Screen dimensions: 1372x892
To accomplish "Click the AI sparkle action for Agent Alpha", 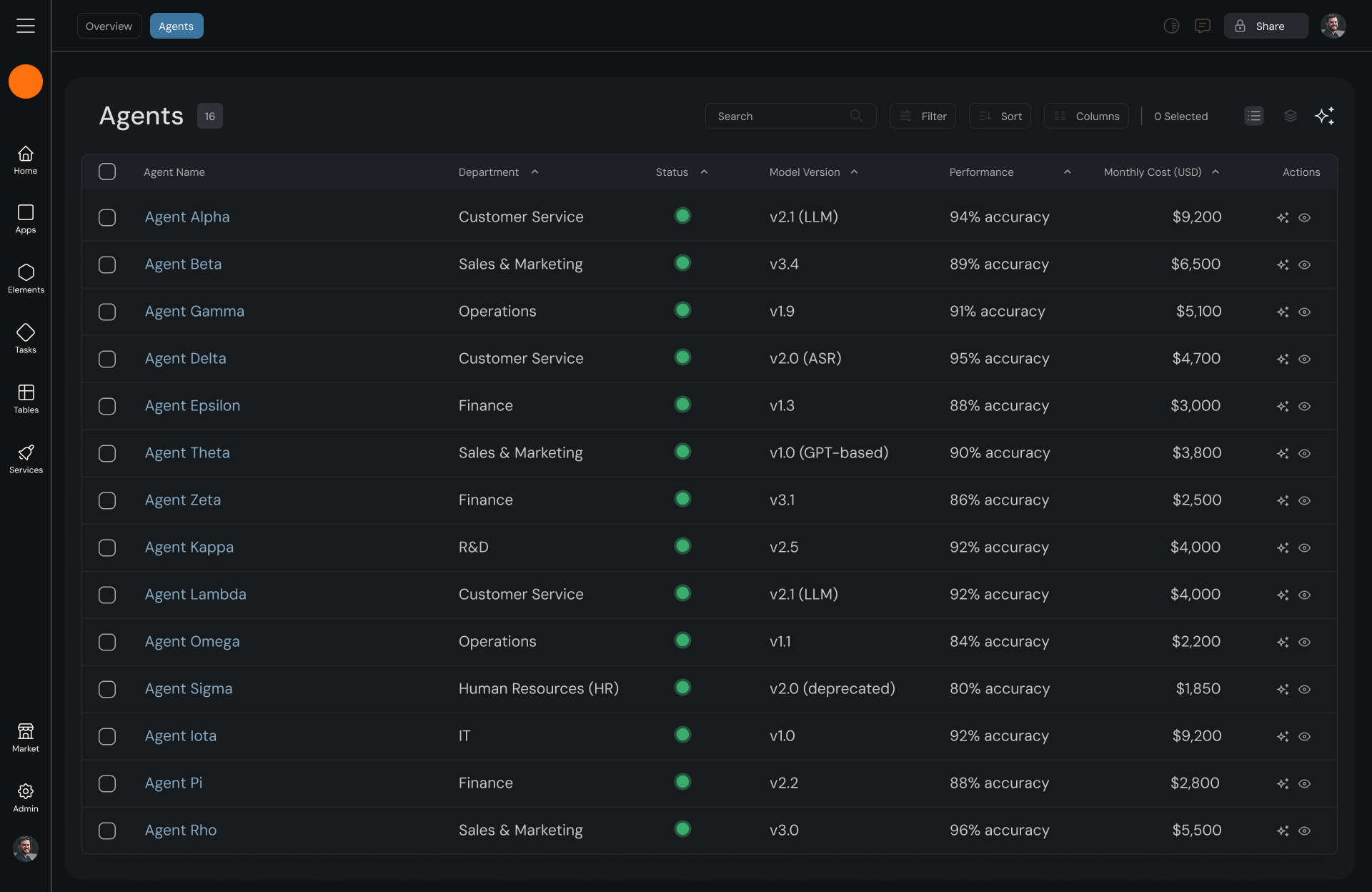I will tap(1283, 217).
